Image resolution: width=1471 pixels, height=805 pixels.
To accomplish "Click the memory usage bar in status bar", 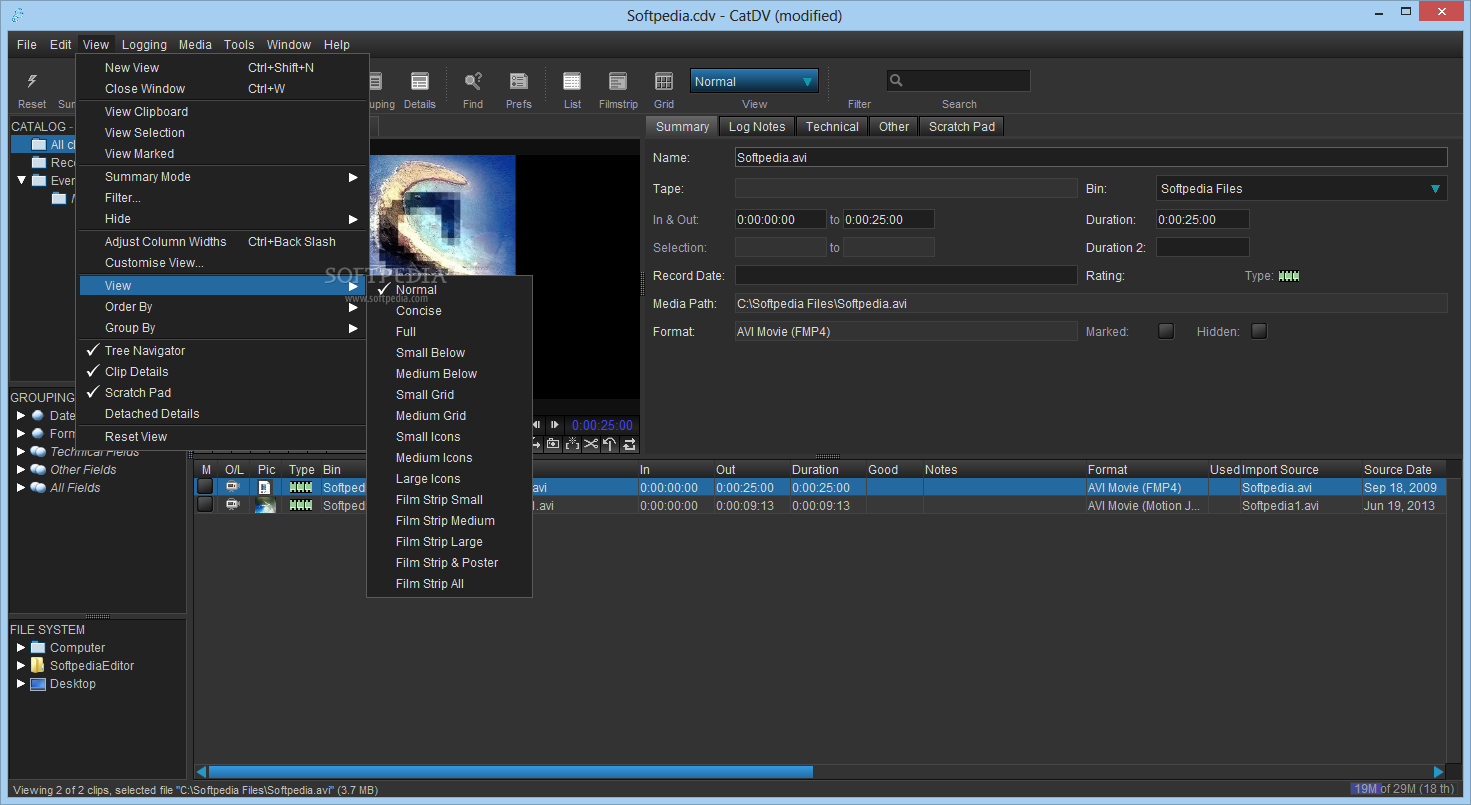I will (x=1403, y=789).
